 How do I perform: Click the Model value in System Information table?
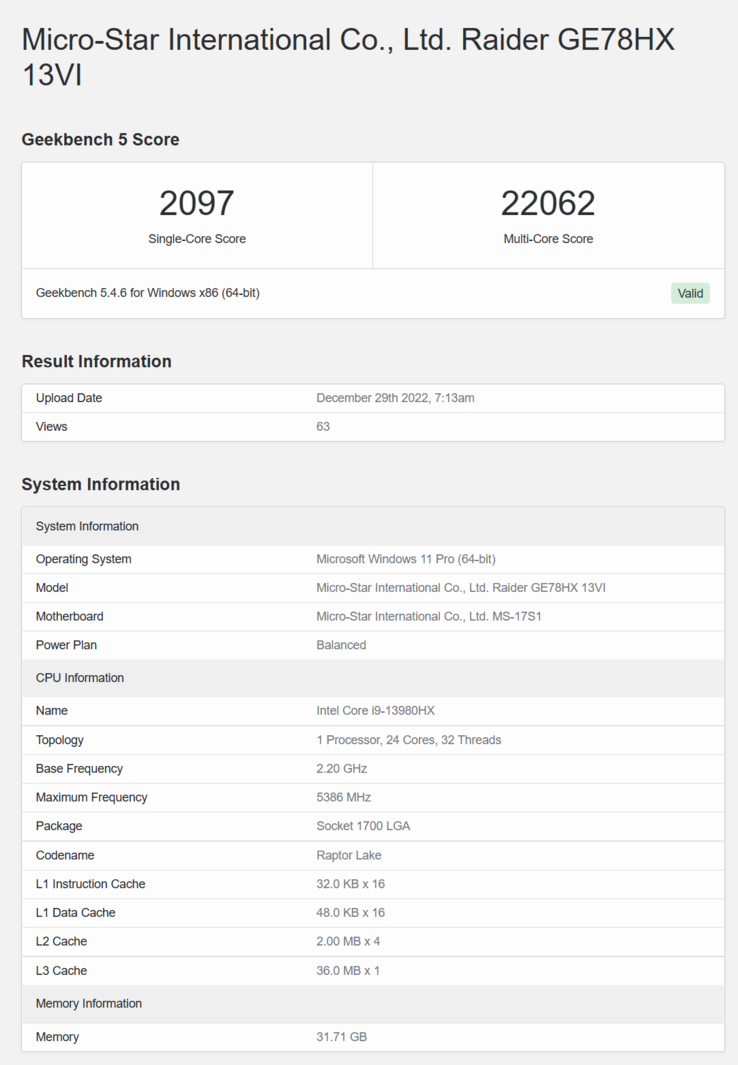click(460, 588)
